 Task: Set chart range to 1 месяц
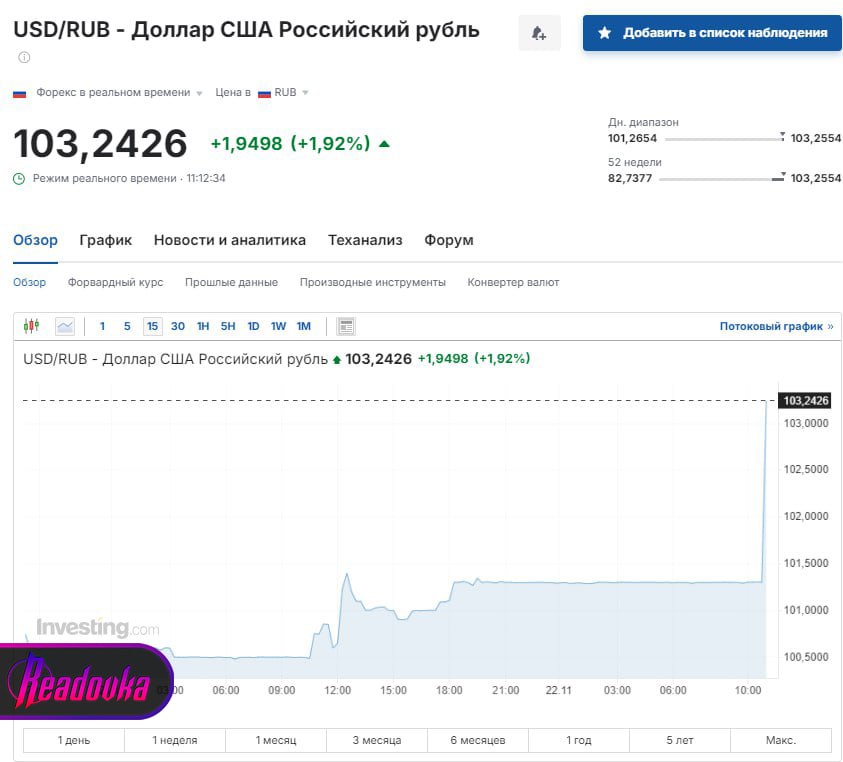pyautogui.click(x=276, y=740)
